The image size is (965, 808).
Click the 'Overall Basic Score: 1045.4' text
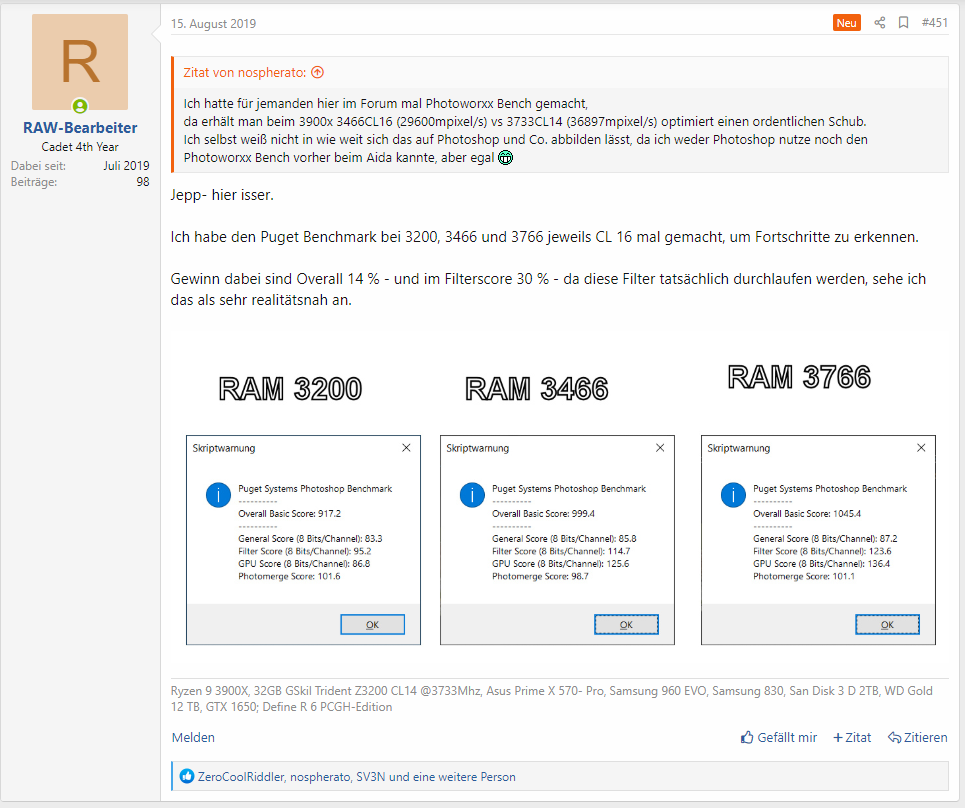pos(807,514)
